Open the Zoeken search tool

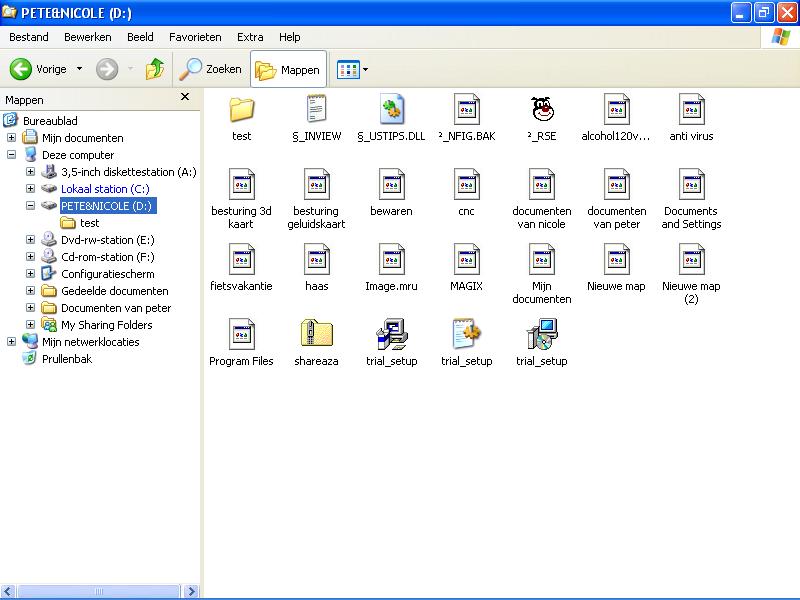(211, 69)
